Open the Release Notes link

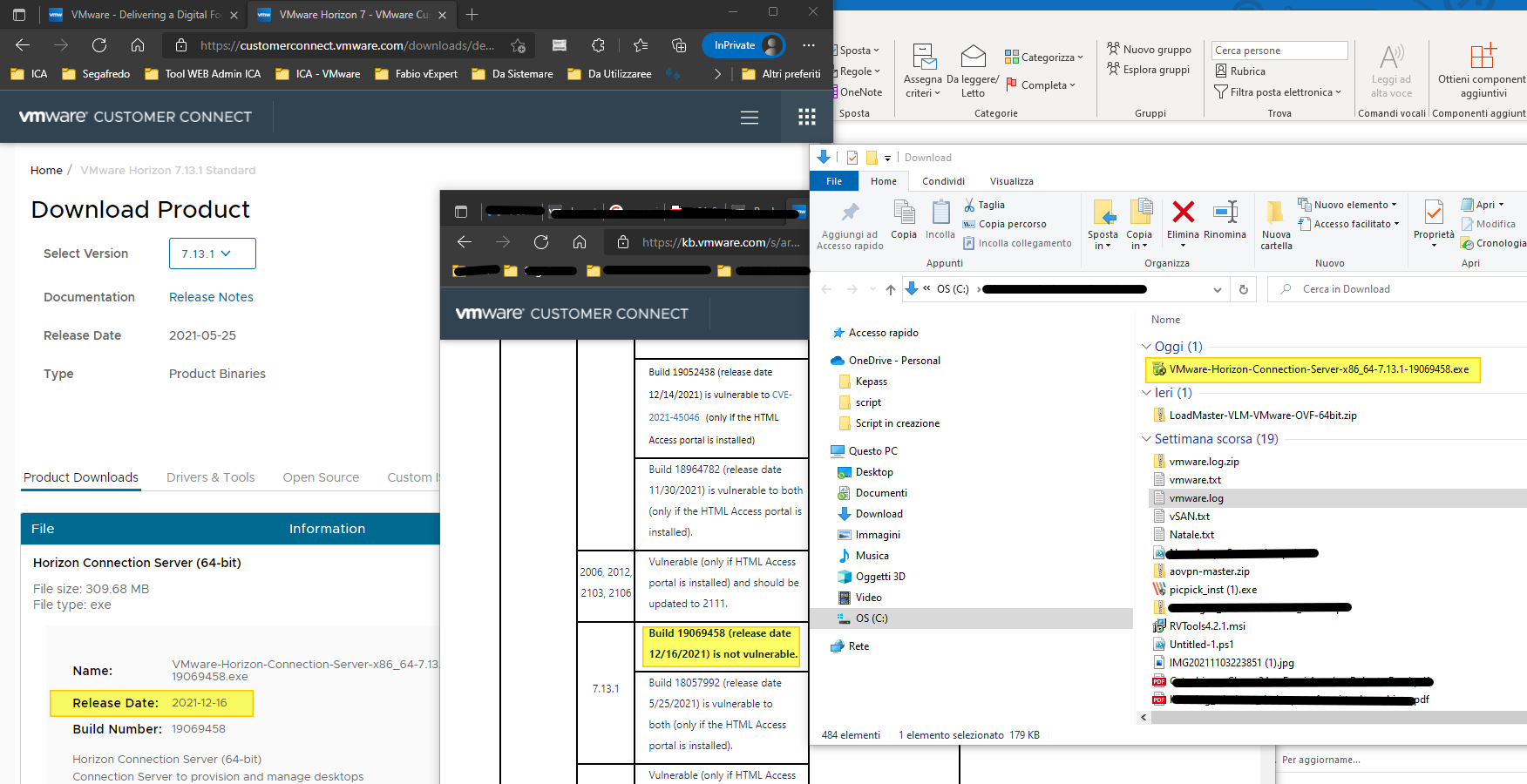tap(211, 297)
